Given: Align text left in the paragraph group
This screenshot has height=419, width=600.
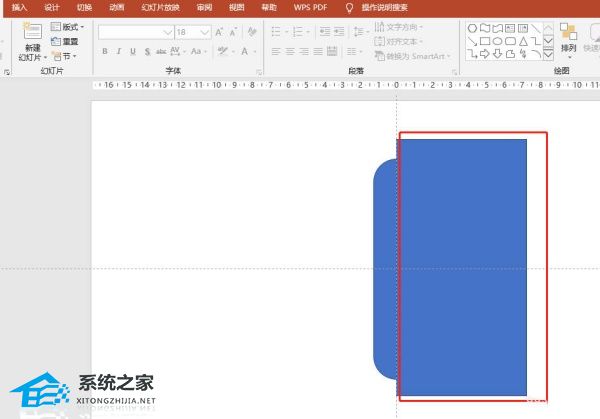Looking at the screenshot, I should (276, 51).
